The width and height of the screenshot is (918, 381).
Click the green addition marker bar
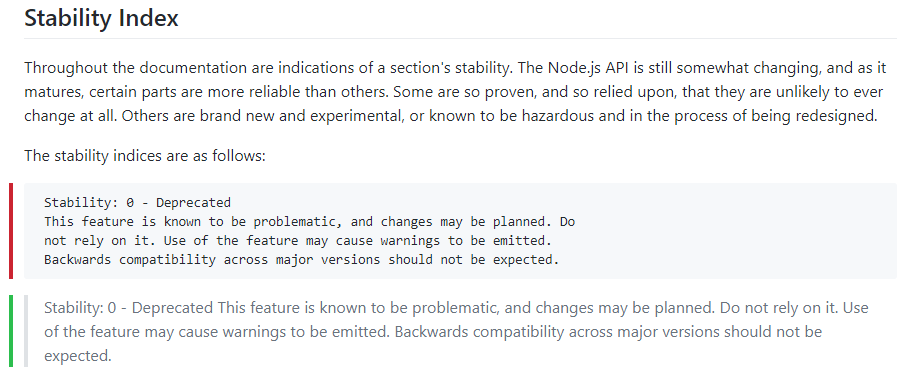11,331
